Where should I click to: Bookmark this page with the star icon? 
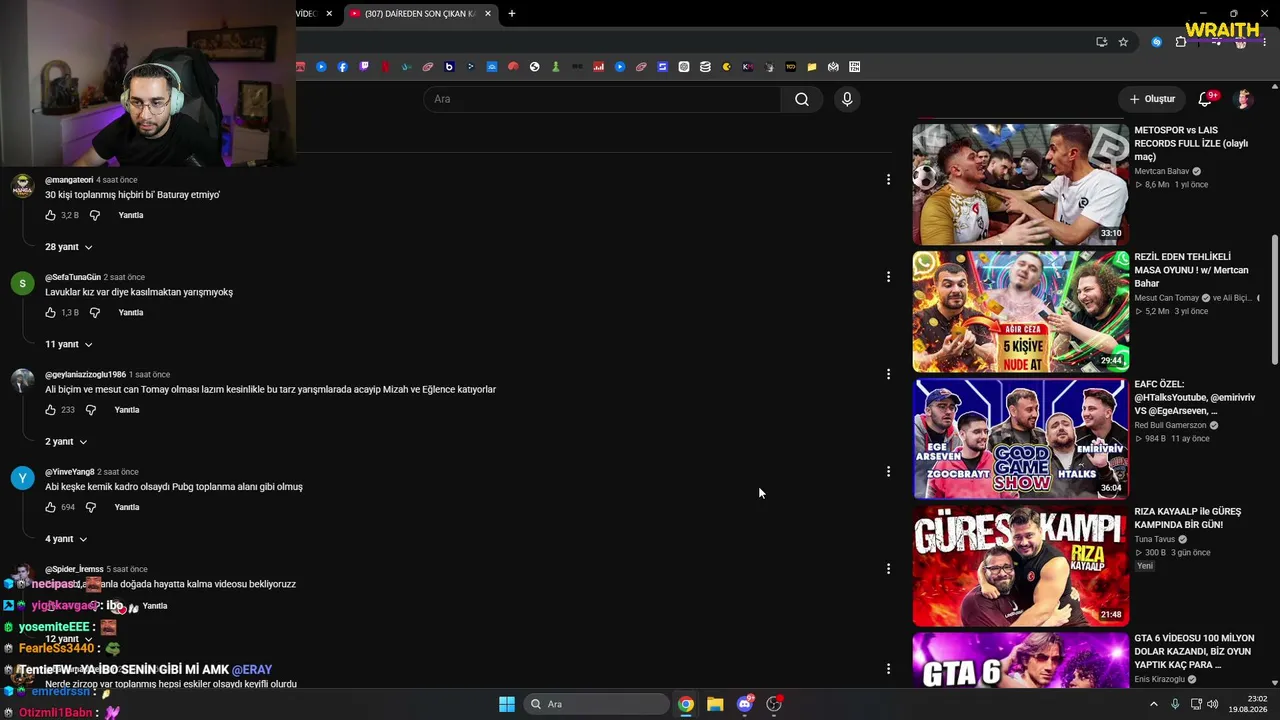[x=1123, y=42]
